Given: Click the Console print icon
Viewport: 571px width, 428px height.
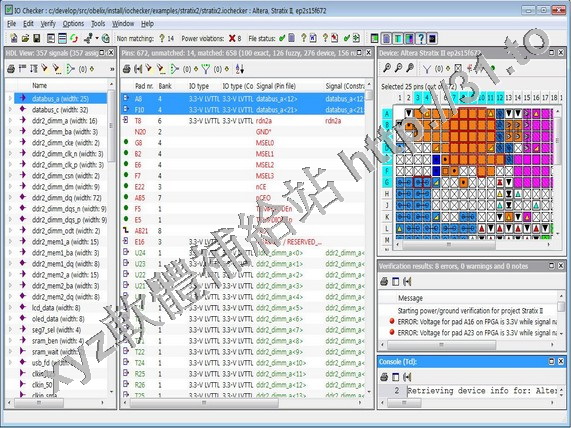Looking at the screenshot, I should (x=384, y=377).
